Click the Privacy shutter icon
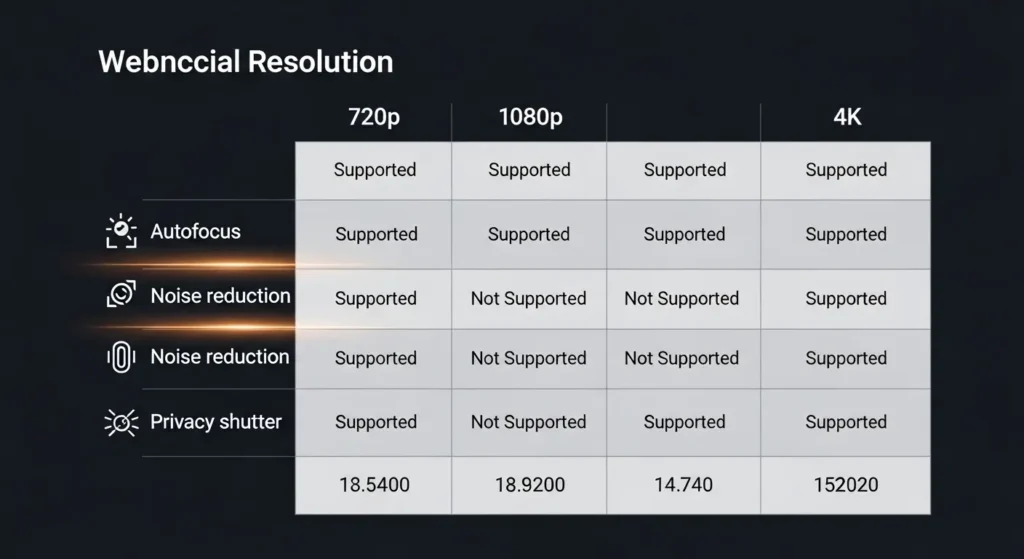This screenshot has height=559, width=1024. coord(121,422)
